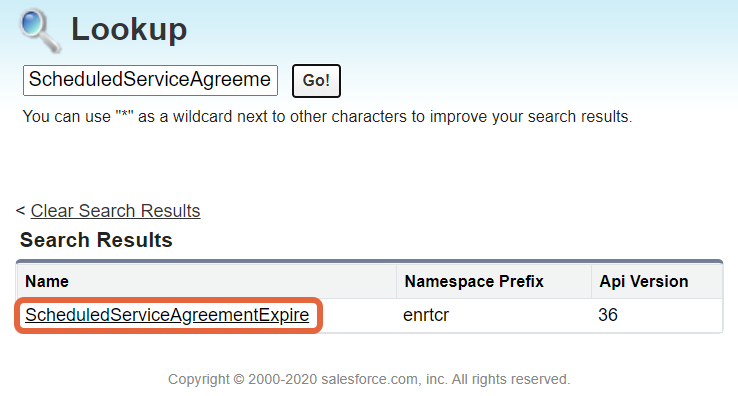Select the Namespace Prefix column header
Viewport: 738px width, 396px height.
pyautogui.click(x=474, y=281)
